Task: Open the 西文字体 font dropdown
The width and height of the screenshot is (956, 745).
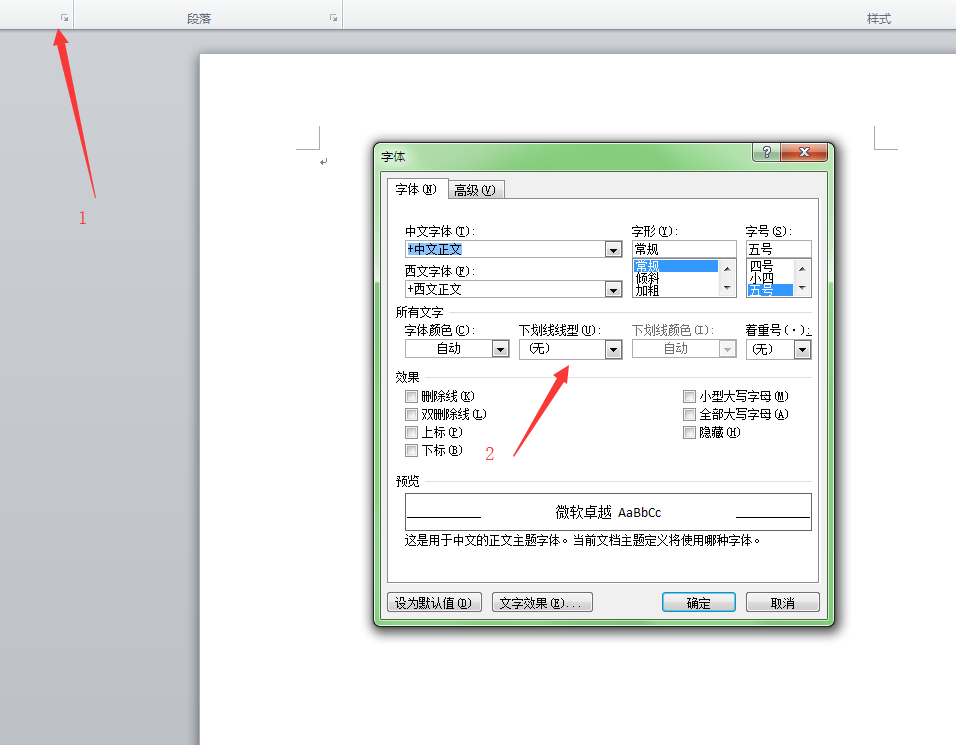Action: (615, 289)
